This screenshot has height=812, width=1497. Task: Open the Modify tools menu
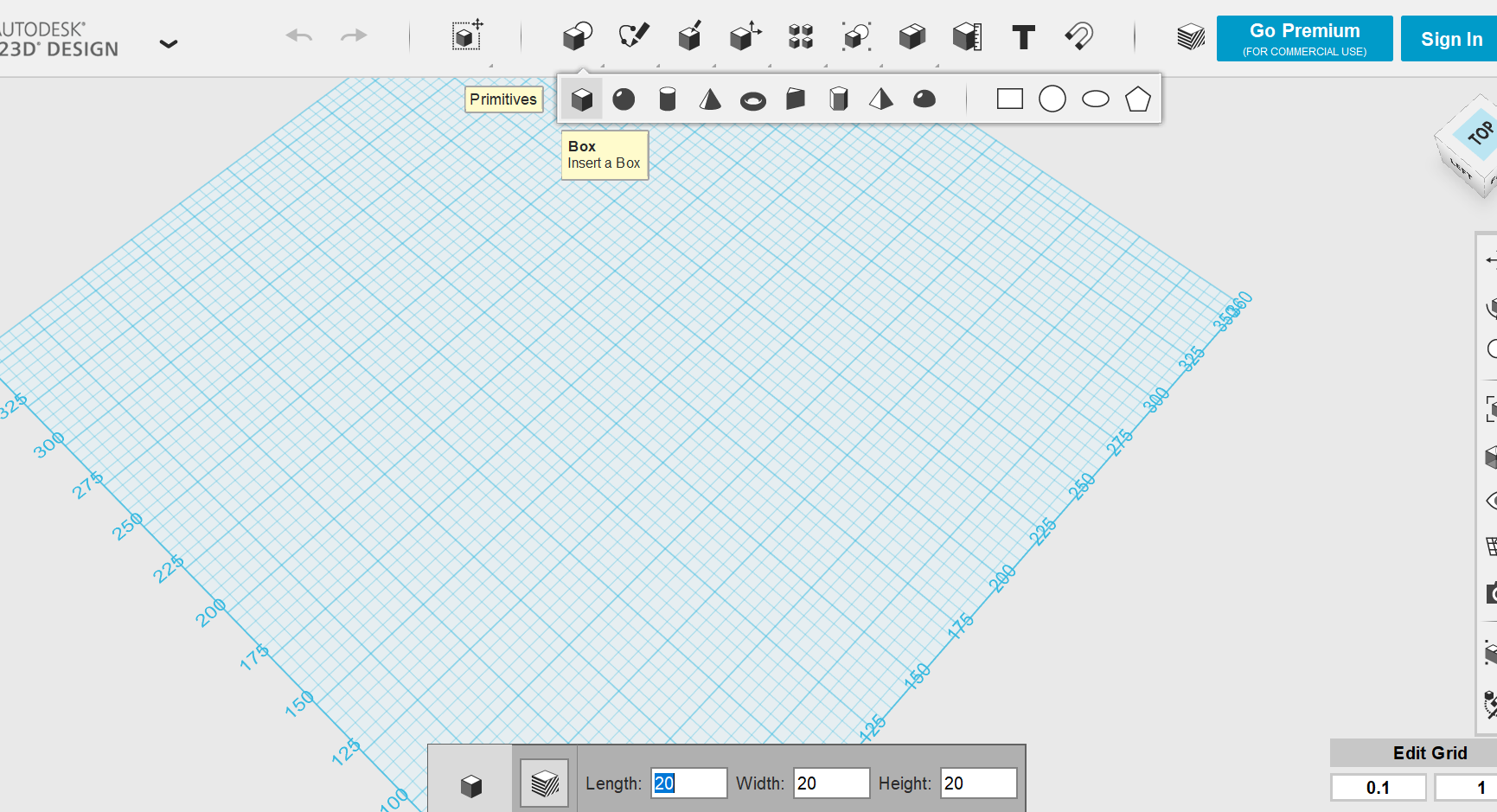tap(745, 36)
